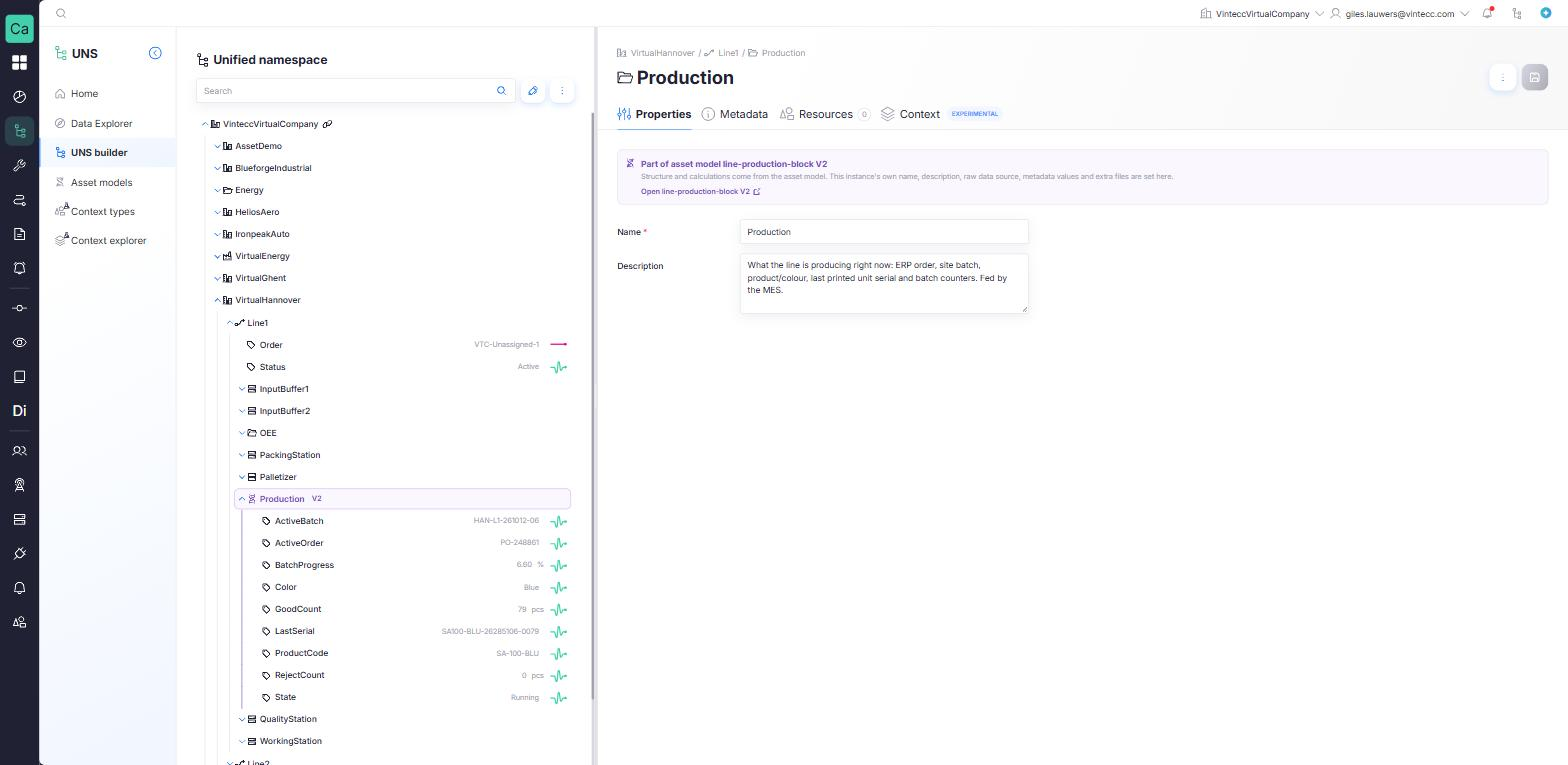Screen dimensions: 1568x765
Task: Click the trend sparkline icon for State
Action: pos(559,698)
